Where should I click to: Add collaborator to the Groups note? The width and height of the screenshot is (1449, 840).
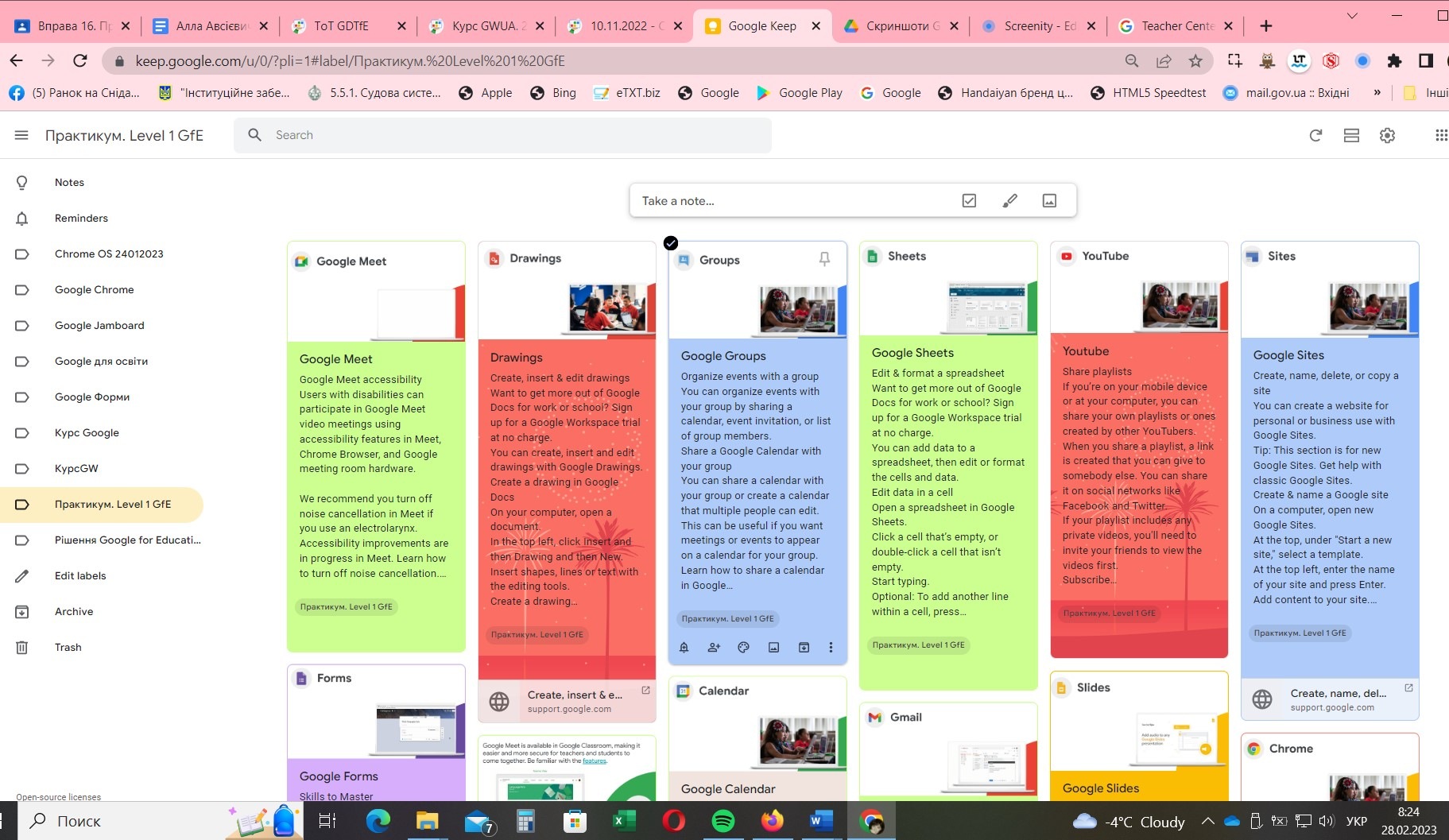coord(714,648)
